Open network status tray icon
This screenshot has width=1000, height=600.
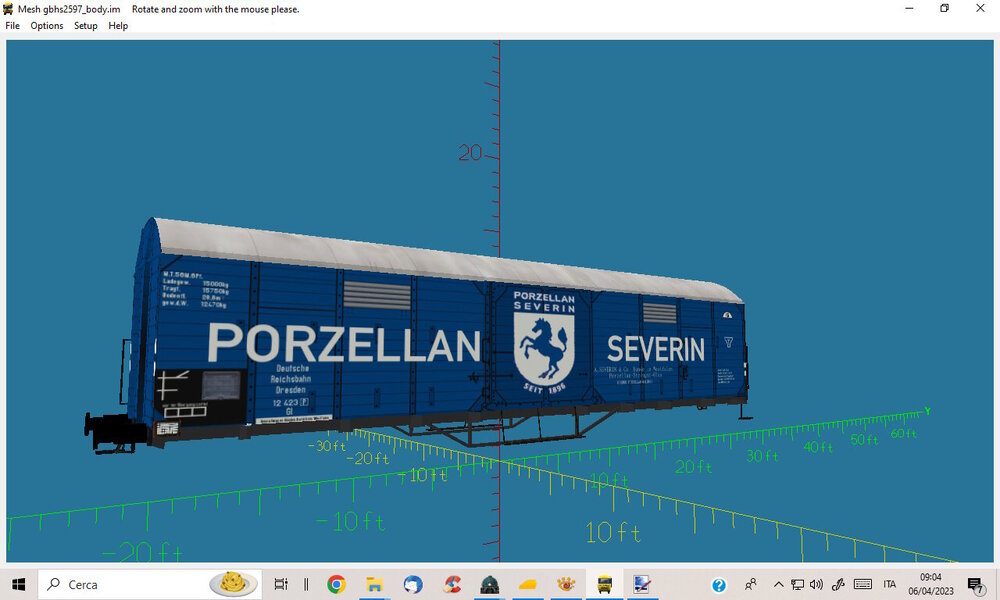[x=797, y=584]
